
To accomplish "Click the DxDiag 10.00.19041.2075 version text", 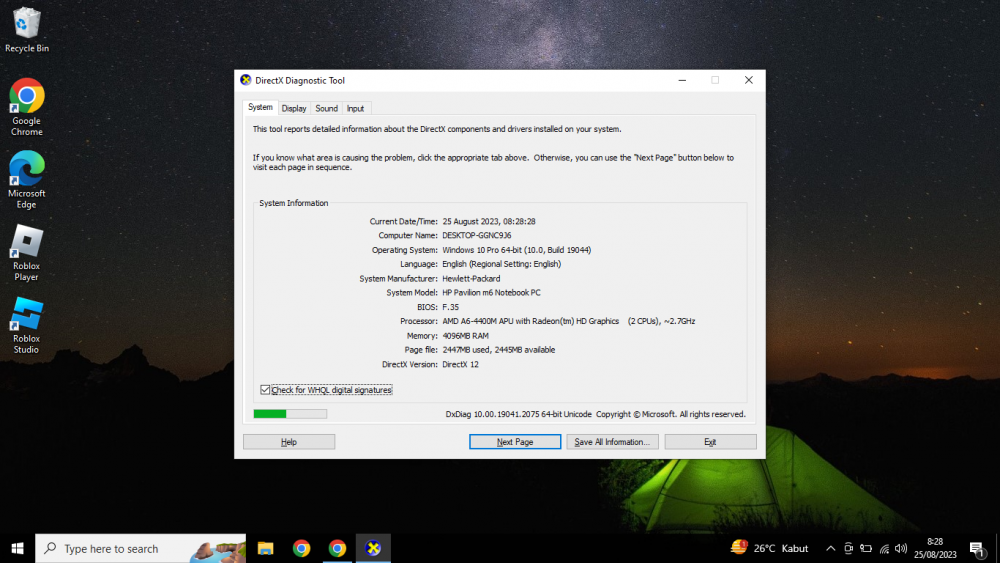I will (x=518, y=414).
